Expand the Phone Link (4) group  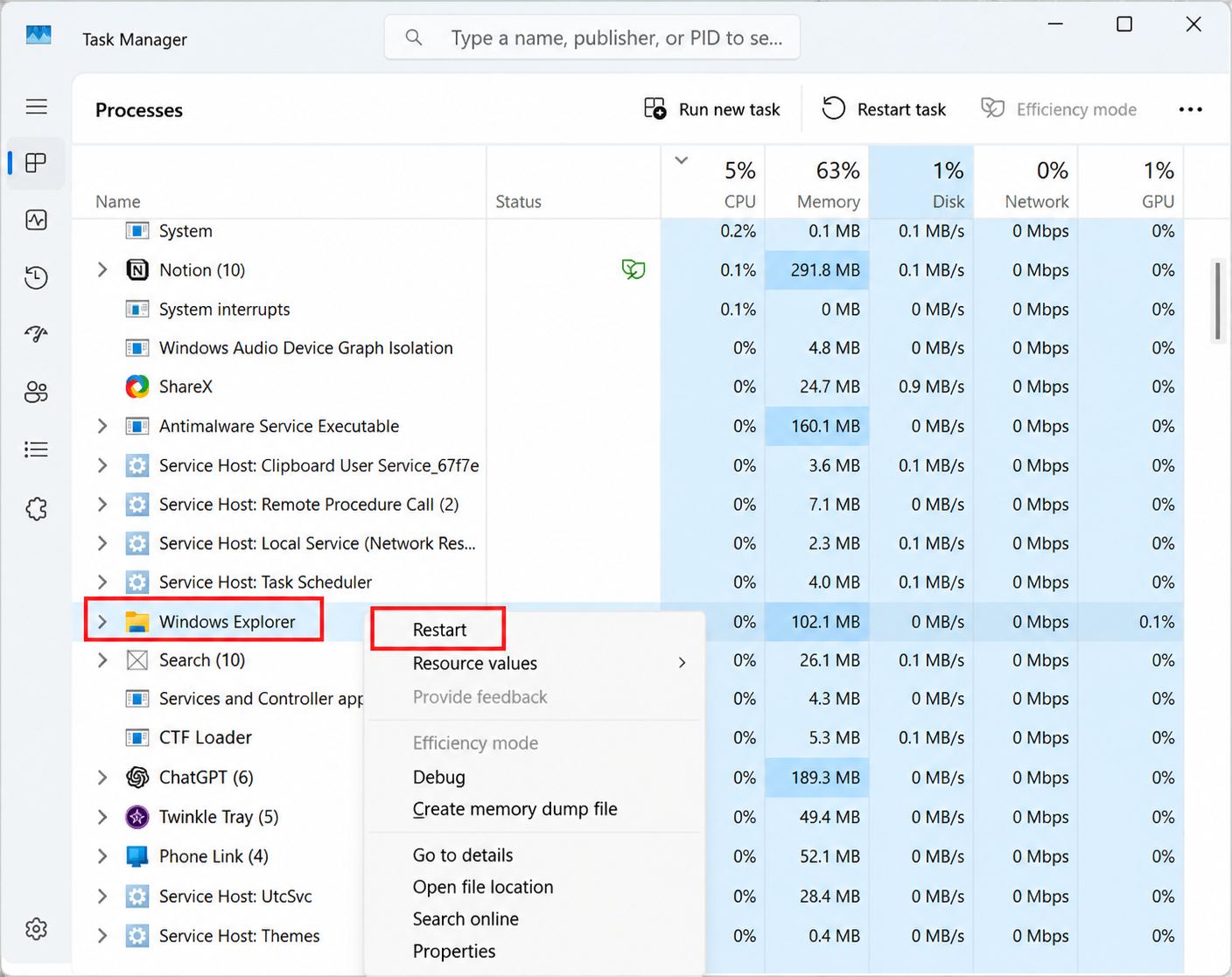(102, 856)
